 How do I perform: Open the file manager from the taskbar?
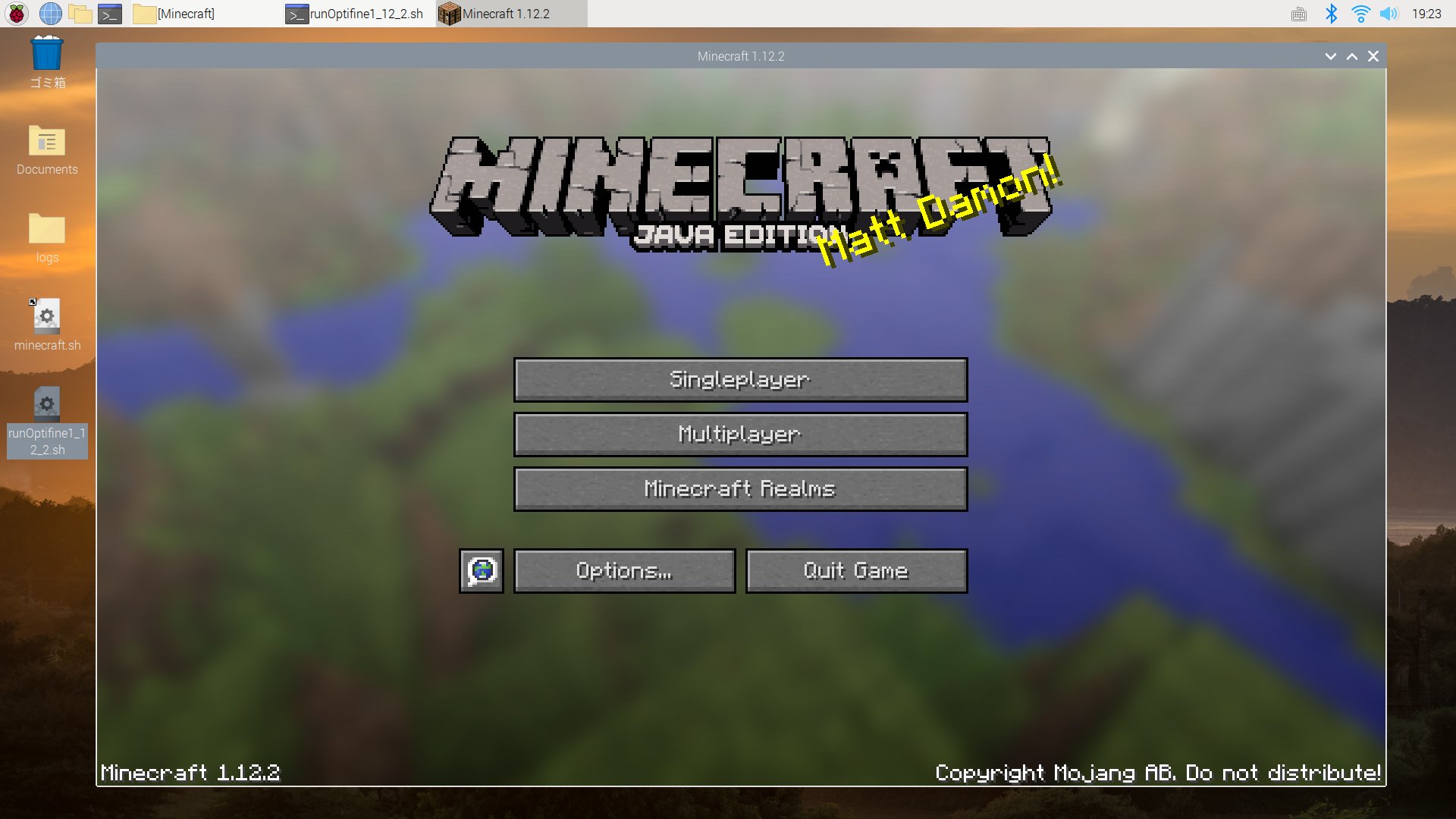(80, 14)
